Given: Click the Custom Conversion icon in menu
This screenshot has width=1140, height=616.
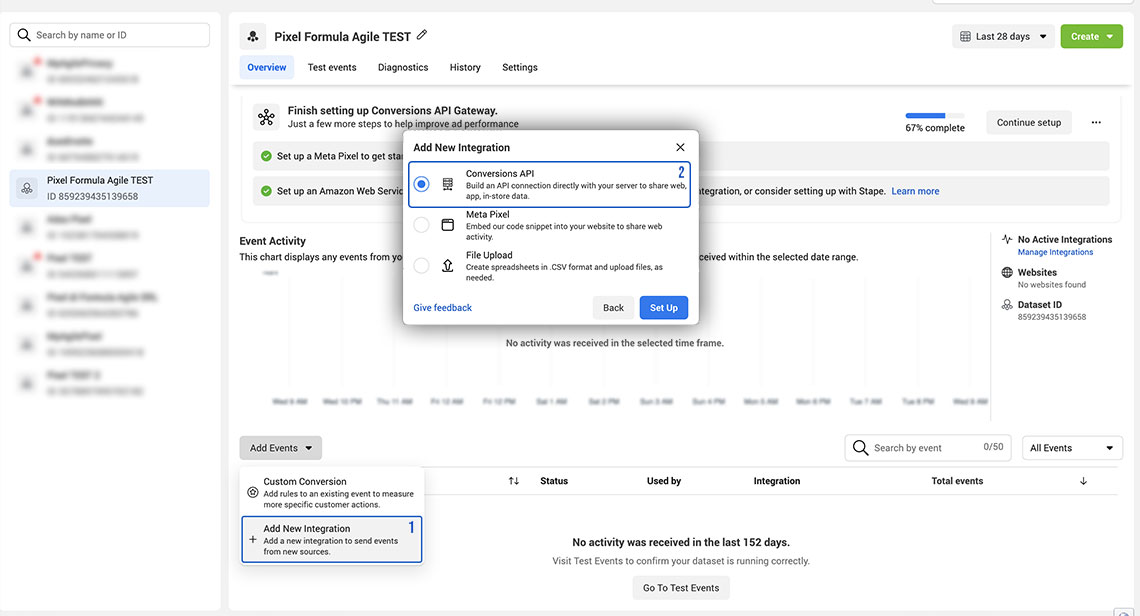Looking at the screenshot, I should point(252,492).
